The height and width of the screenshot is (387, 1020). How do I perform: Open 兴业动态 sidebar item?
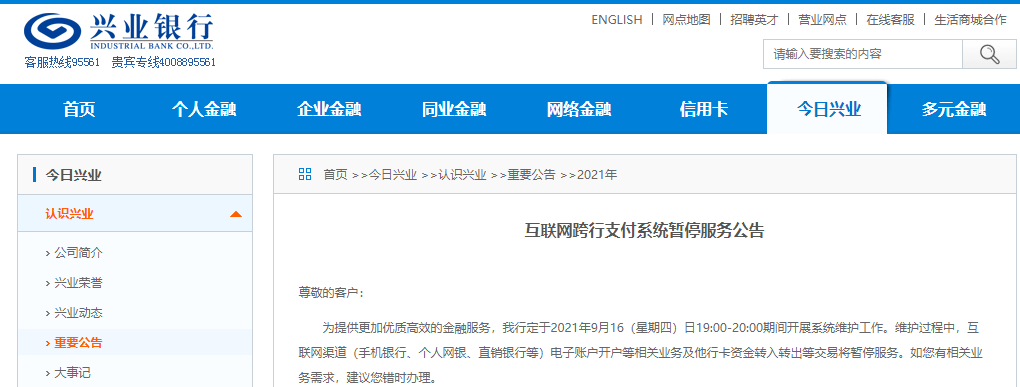click(x=78, y=313)
